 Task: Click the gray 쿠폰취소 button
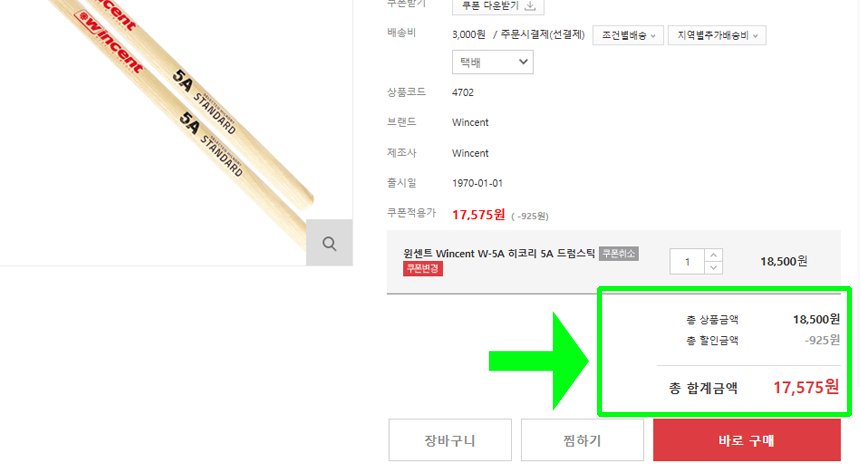coord(619,253)
